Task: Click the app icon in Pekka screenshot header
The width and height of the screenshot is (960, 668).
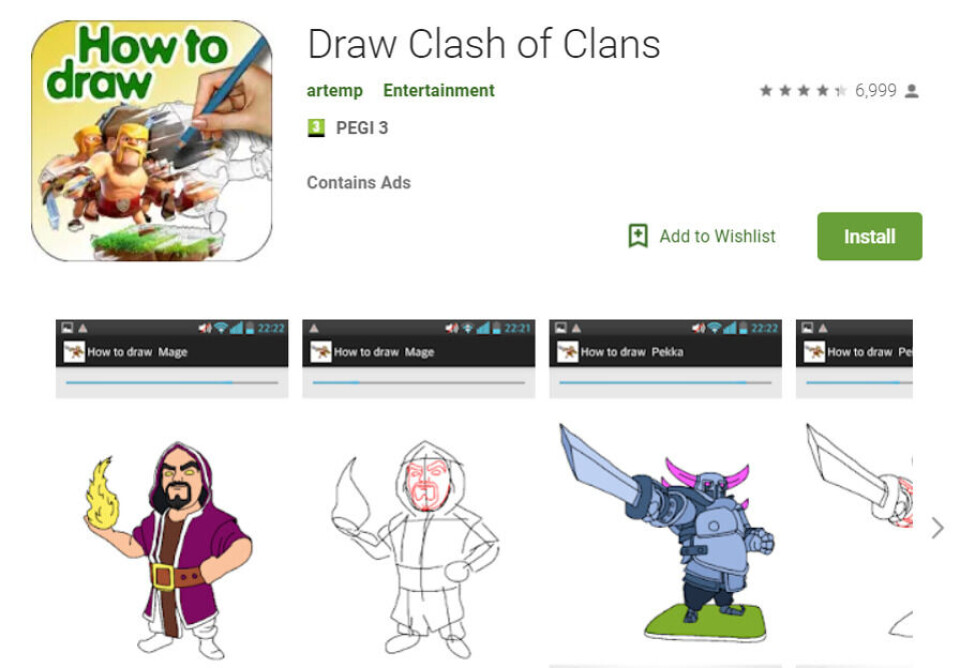Action: coord(568,351)
